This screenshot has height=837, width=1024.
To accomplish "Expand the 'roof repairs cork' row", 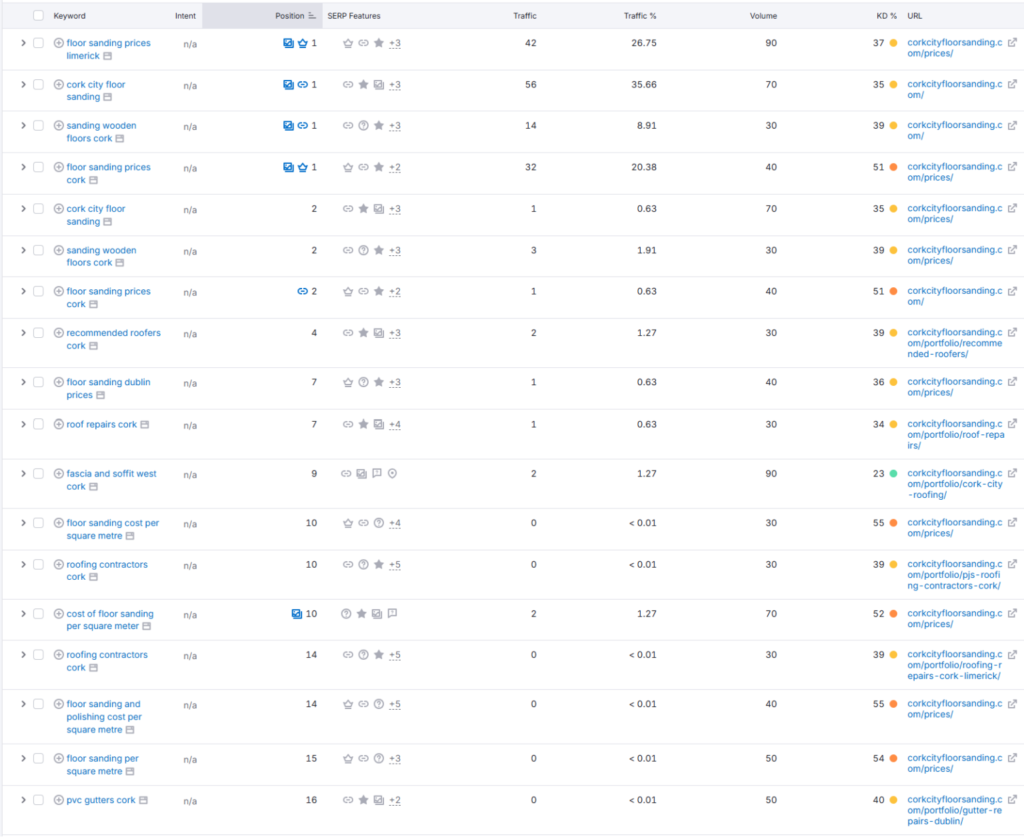I will tap(23, 424).
